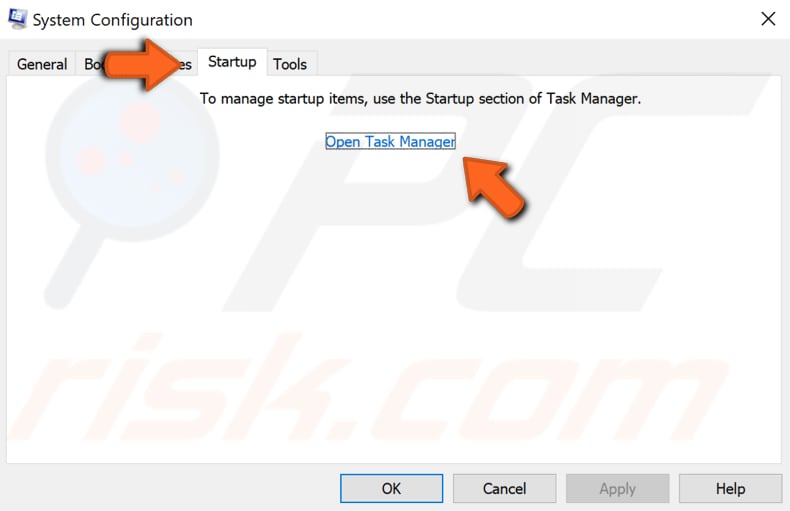
Task: Click the System Configuration title bar text
Action: (x=113, y=20)
